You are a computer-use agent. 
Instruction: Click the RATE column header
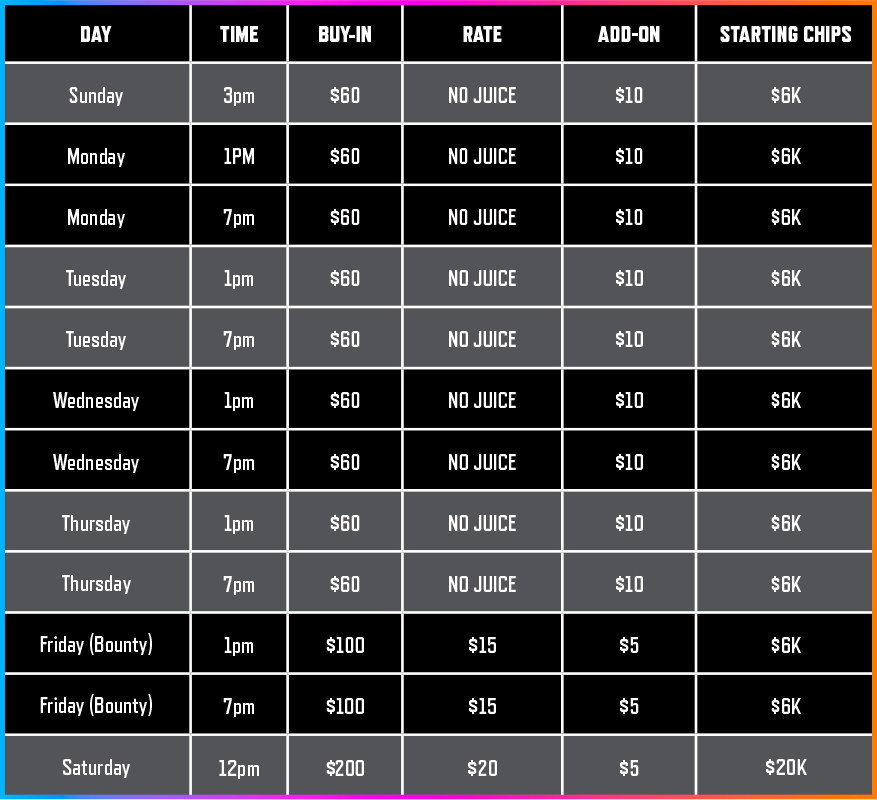coord(482,34)
